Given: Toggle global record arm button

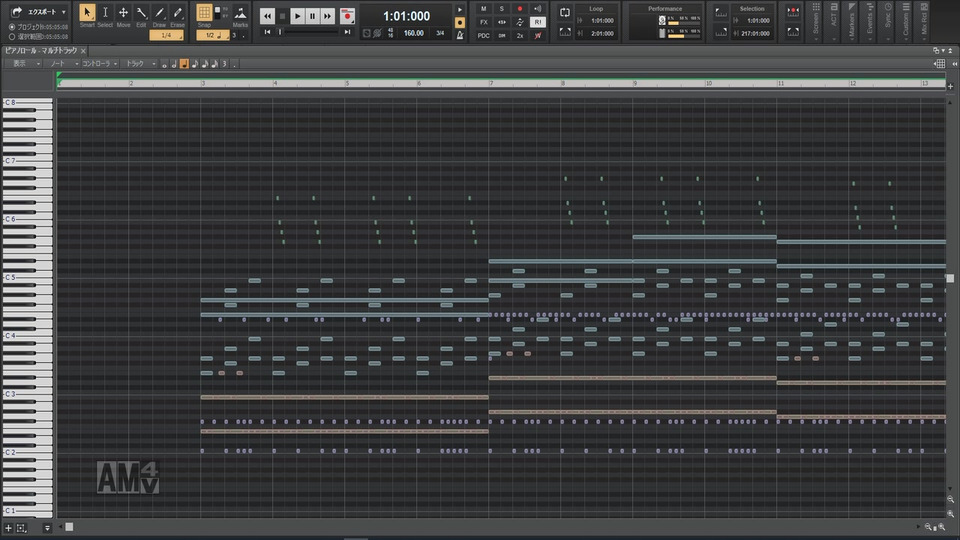Looking at the screenshot, I should (x=520, y=9).
